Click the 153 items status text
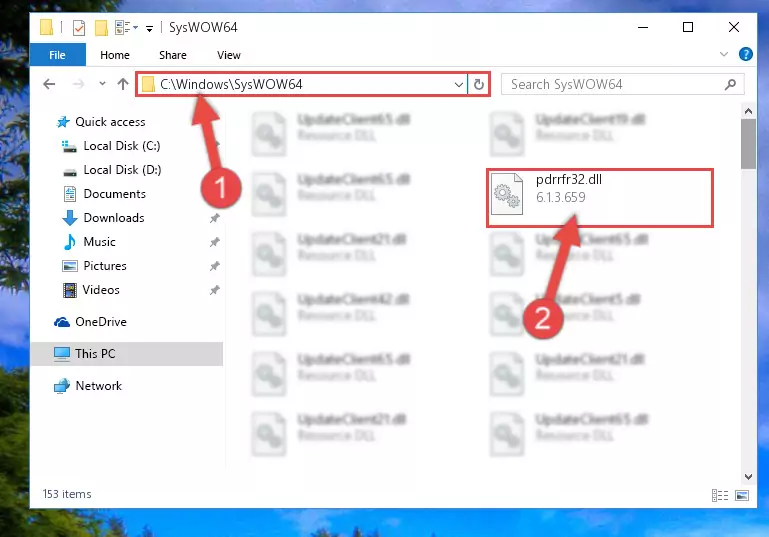This screenshot has width=769, height=537. [67, 494]
